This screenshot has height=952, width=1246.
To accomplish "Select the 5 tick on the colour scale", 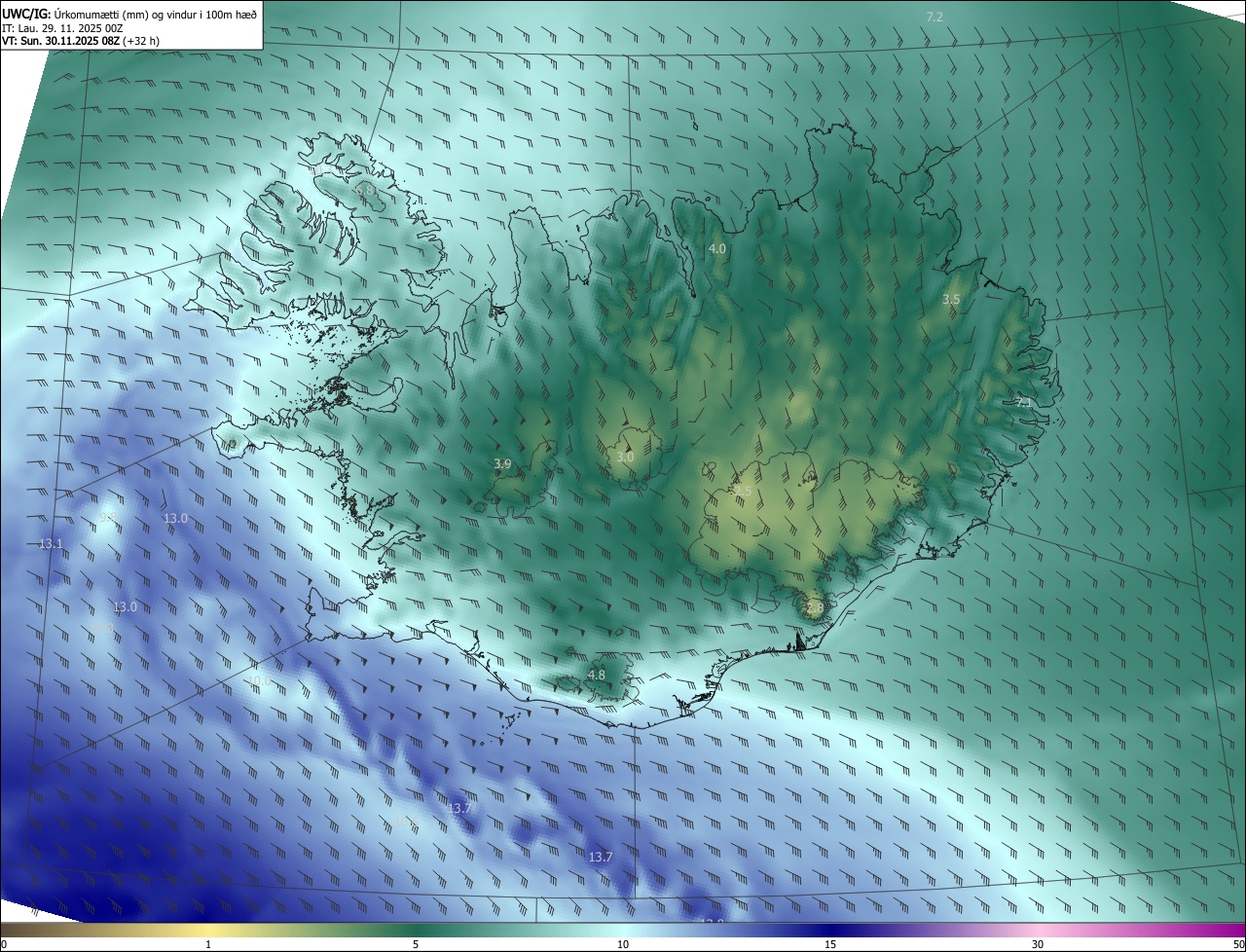I will [416, 944].
